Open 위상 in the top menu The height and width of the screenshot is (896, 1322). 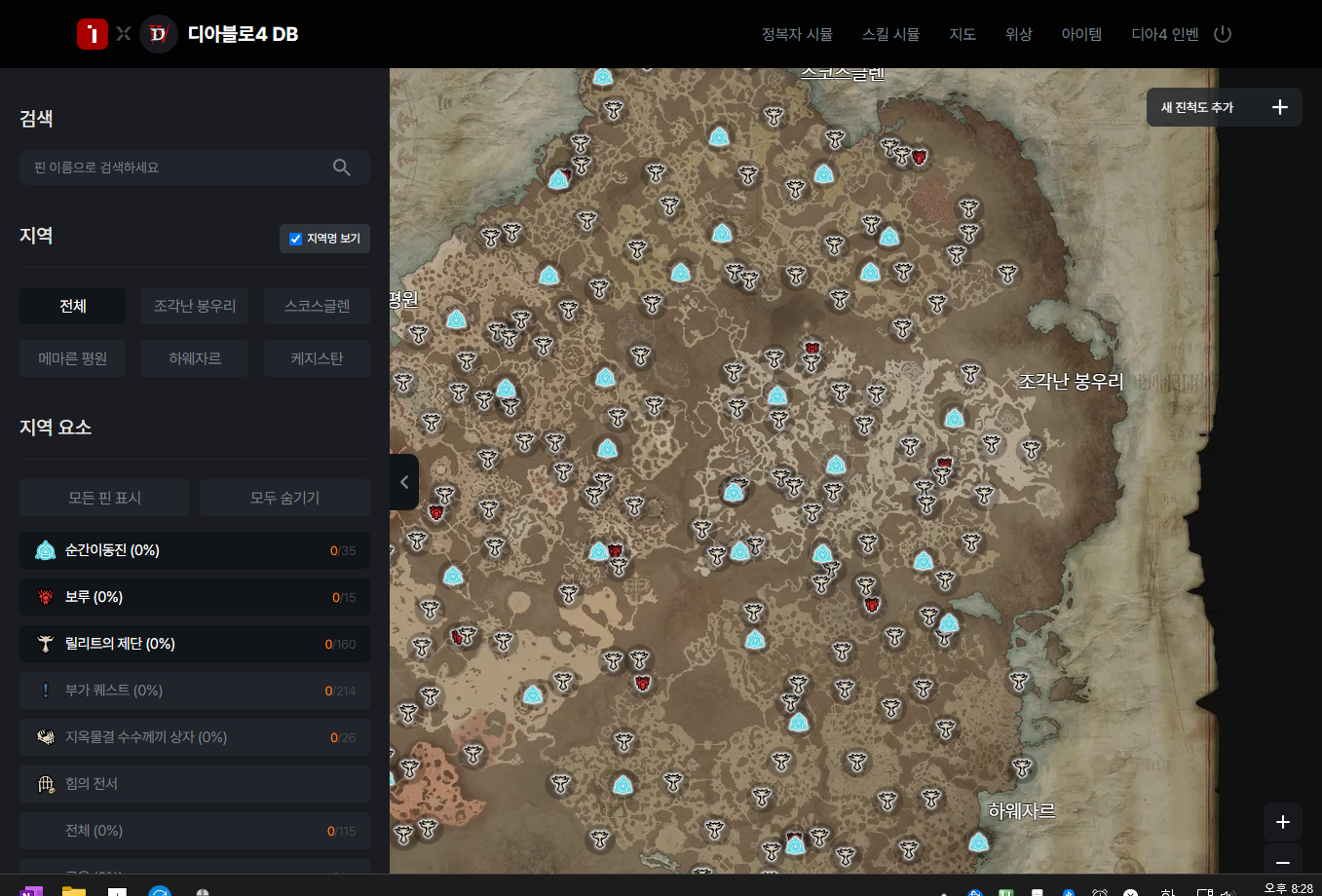(1018, 34)
